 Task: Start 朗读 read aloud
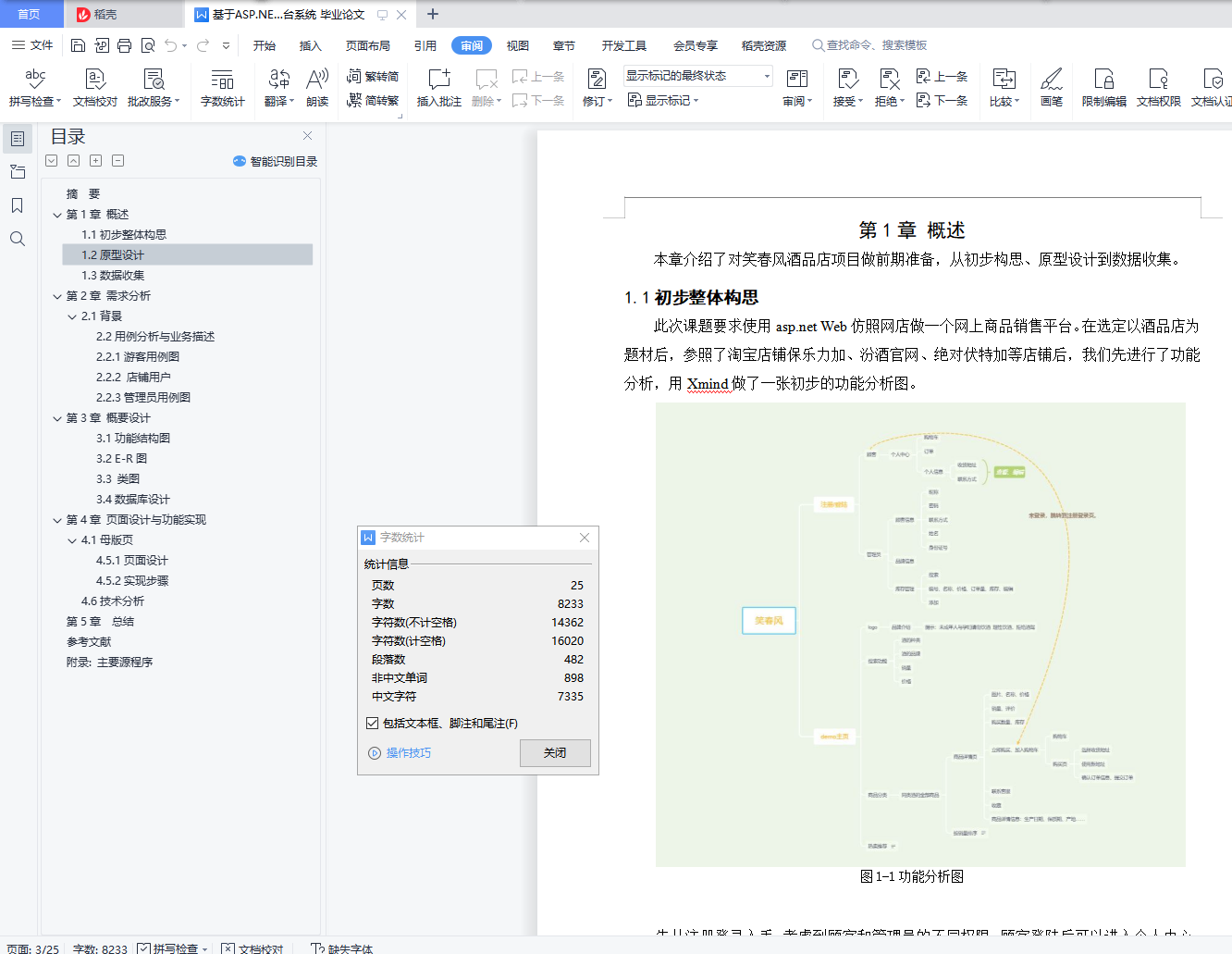coord(317,87)
